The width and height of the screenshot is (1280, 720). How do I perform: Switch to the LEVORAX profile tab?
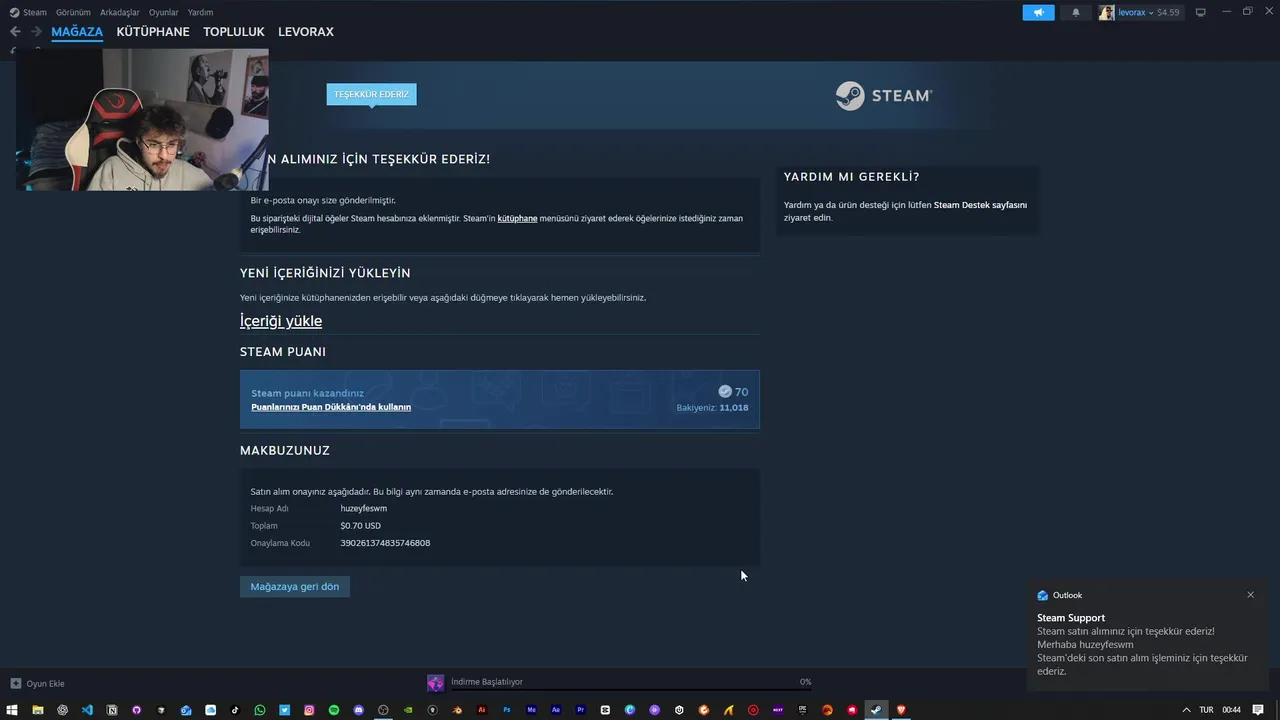(306, 32)
